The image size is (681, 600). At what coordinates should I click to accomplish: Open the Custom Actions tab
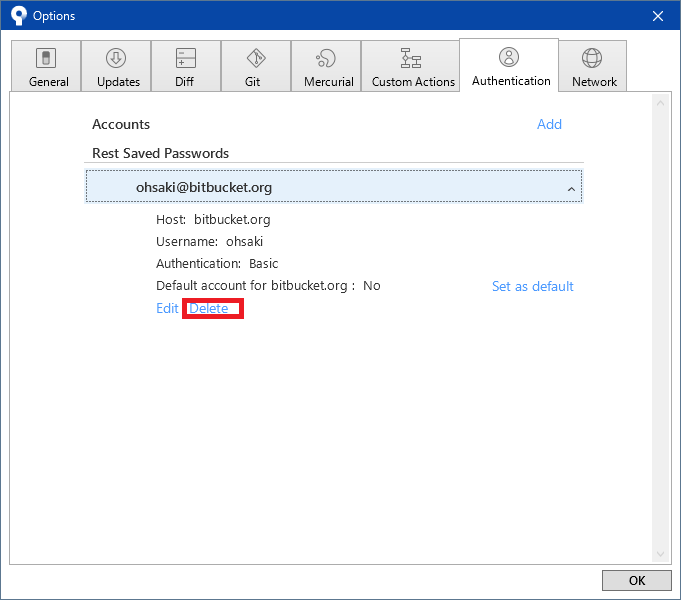click(410, 66)
